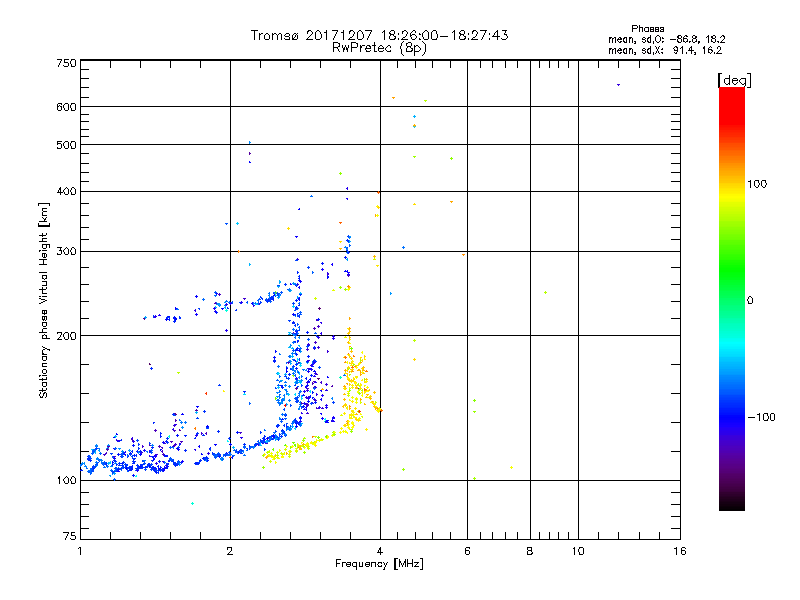Image resolution: width=800 pixels, height=600 pixels.
Task: Click the y-axis tick label "100" in kilometers
Action: [66, 481]
